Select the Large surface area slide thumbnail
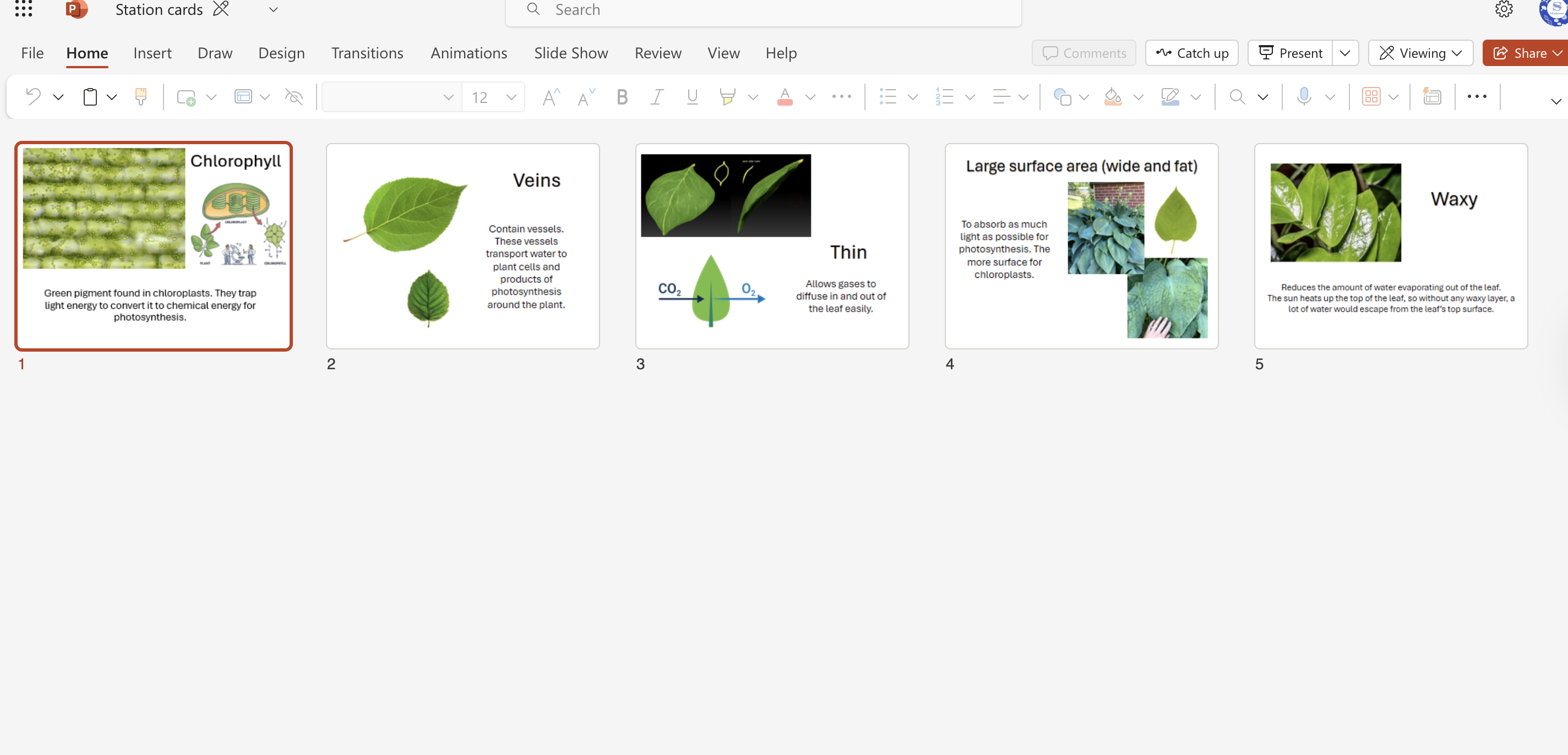Screen dimensions: 1568x755 (x=1081, y=246)
